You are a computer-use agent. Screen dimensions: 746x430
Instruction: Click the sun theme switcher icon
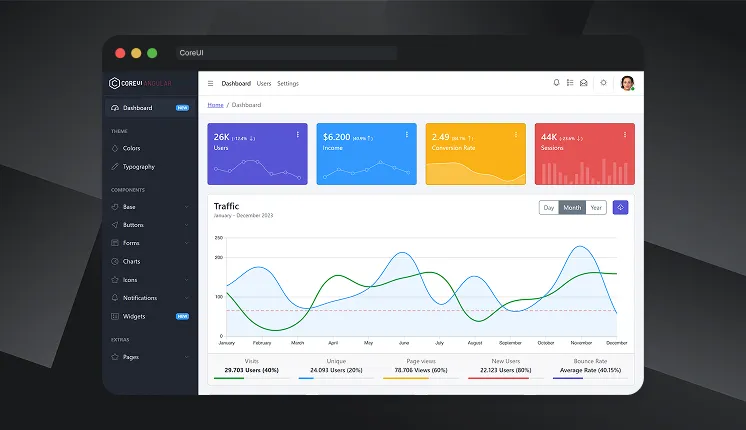603,83
